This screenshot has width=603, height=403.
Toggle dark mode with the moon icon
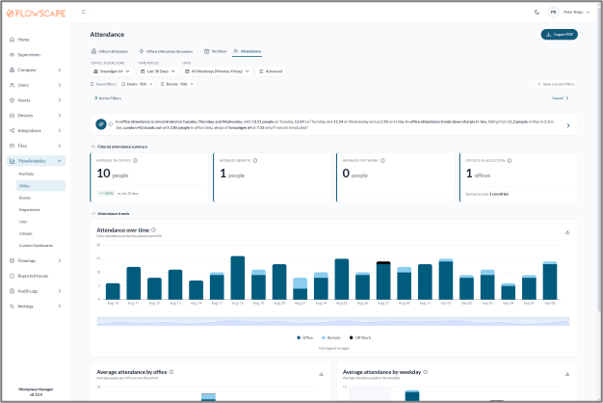[x=537, y=12]
